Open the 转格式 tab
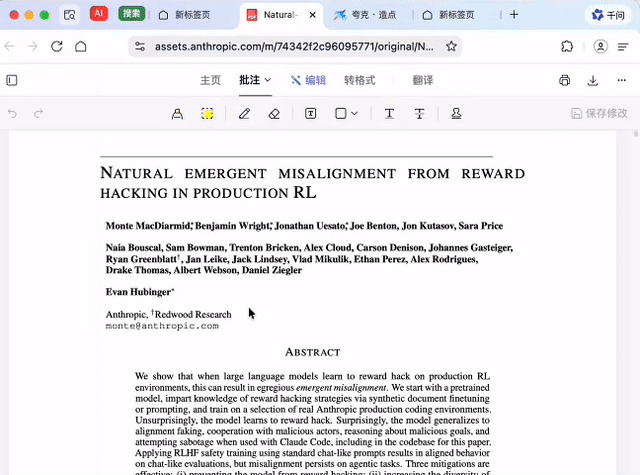The image size is (640, 475). (359, 80)
